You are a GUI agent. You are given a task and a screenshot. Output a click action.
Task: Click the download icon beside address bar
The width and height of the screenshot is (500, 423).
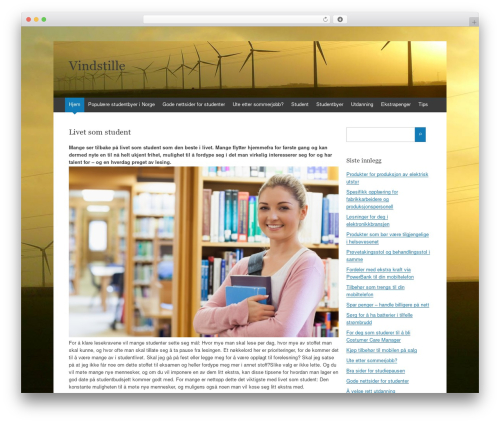tap(340, 20)
